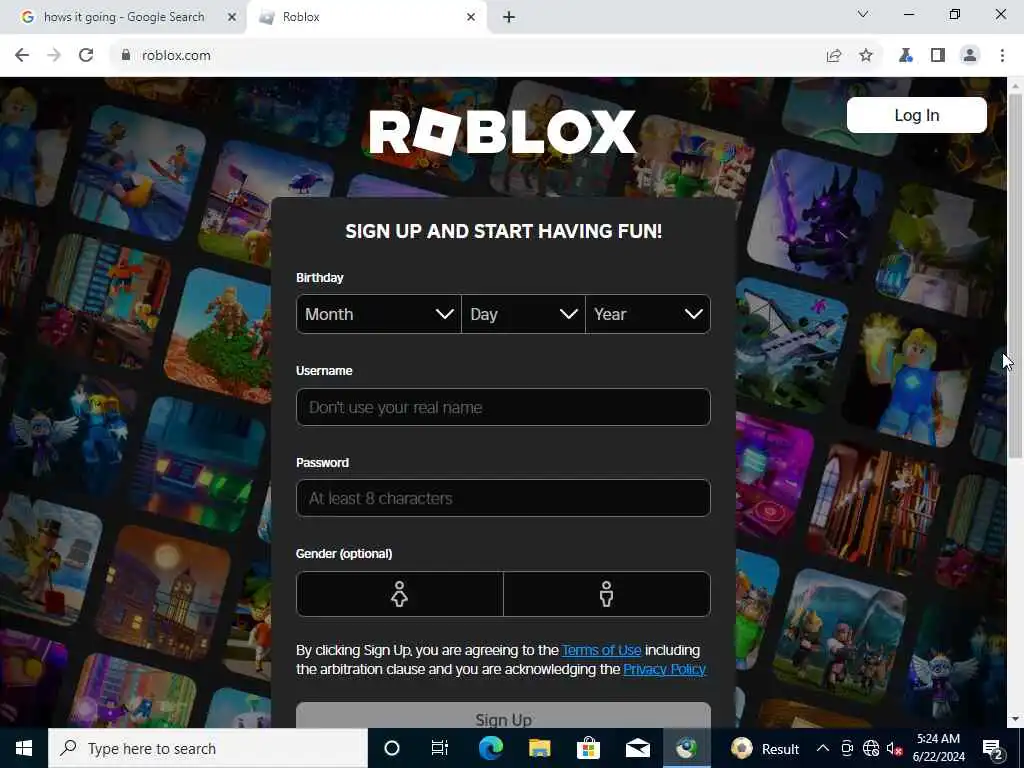This screenshot has width=1024, height=768.
Task: Open the notification center icon
Action: pyautogui.click(x=993, y=748)
